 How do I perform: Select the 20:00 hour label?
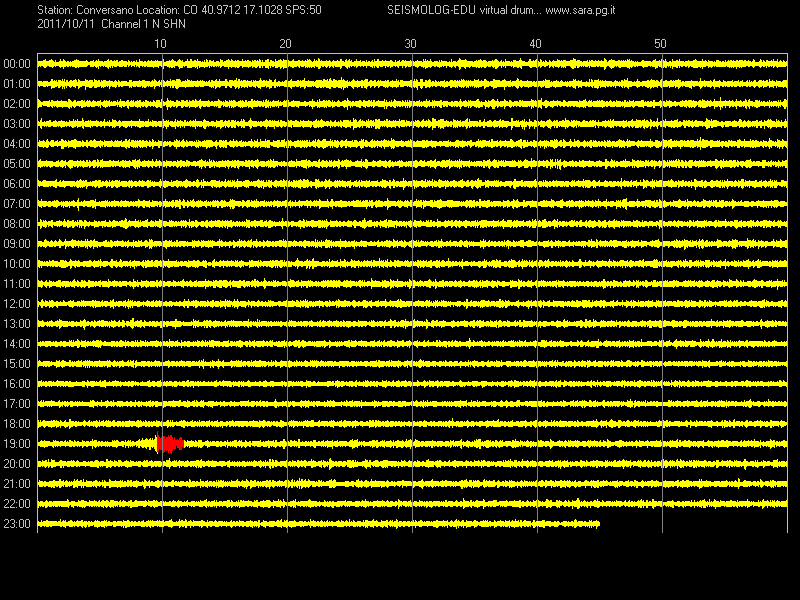[x=17, y=464]
